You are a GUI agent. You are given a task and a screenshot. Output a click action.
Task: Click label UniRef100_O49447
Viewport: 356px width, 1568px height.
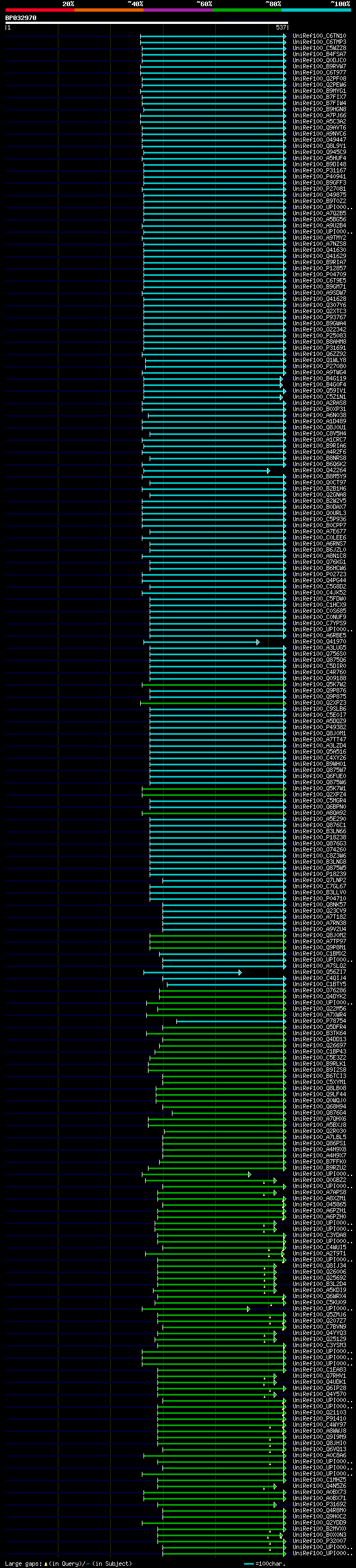tap(319, 140)
